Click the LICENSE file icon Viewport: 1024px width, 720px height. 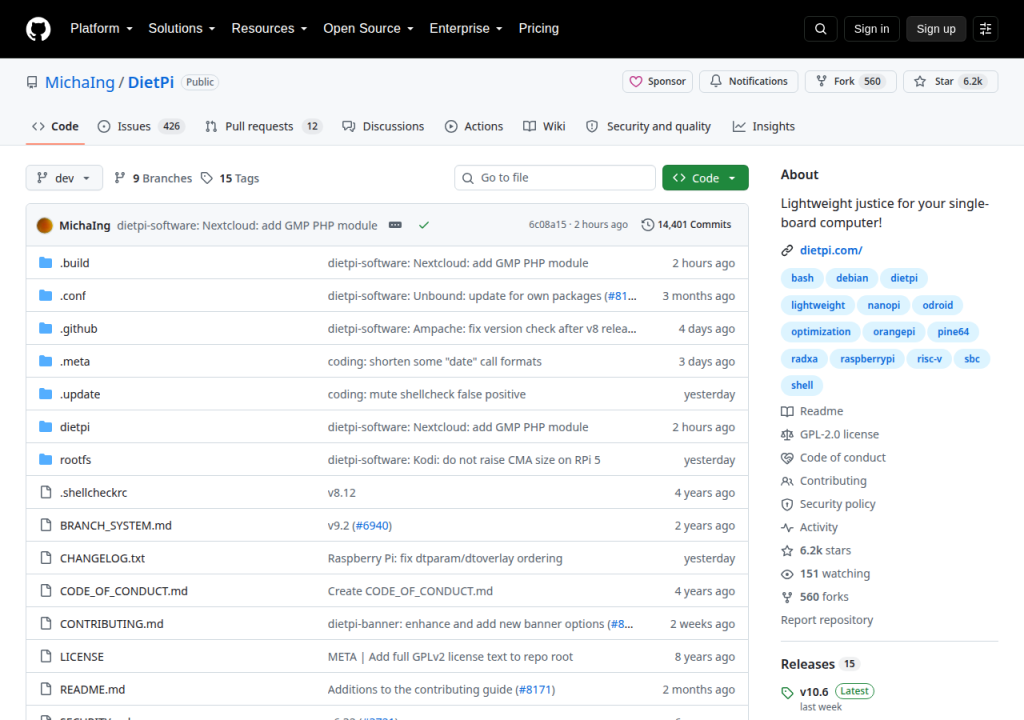(46, 656)
